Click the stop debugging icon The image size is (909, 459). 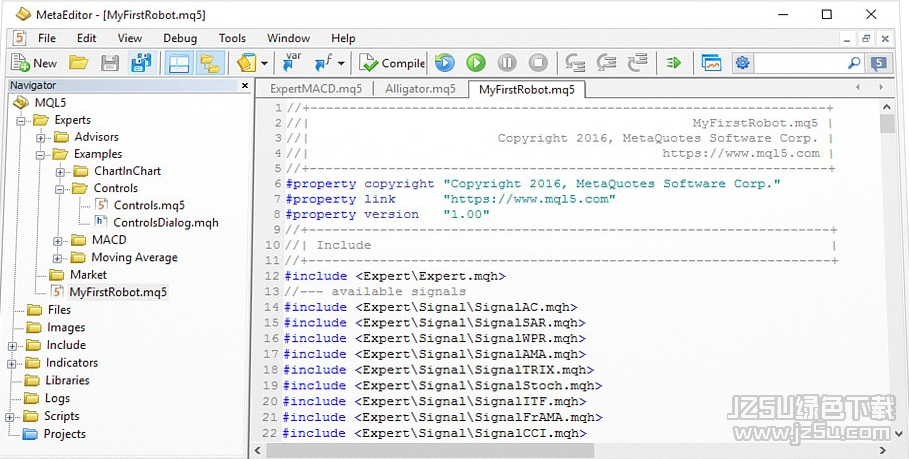click(x=538, y=63)
